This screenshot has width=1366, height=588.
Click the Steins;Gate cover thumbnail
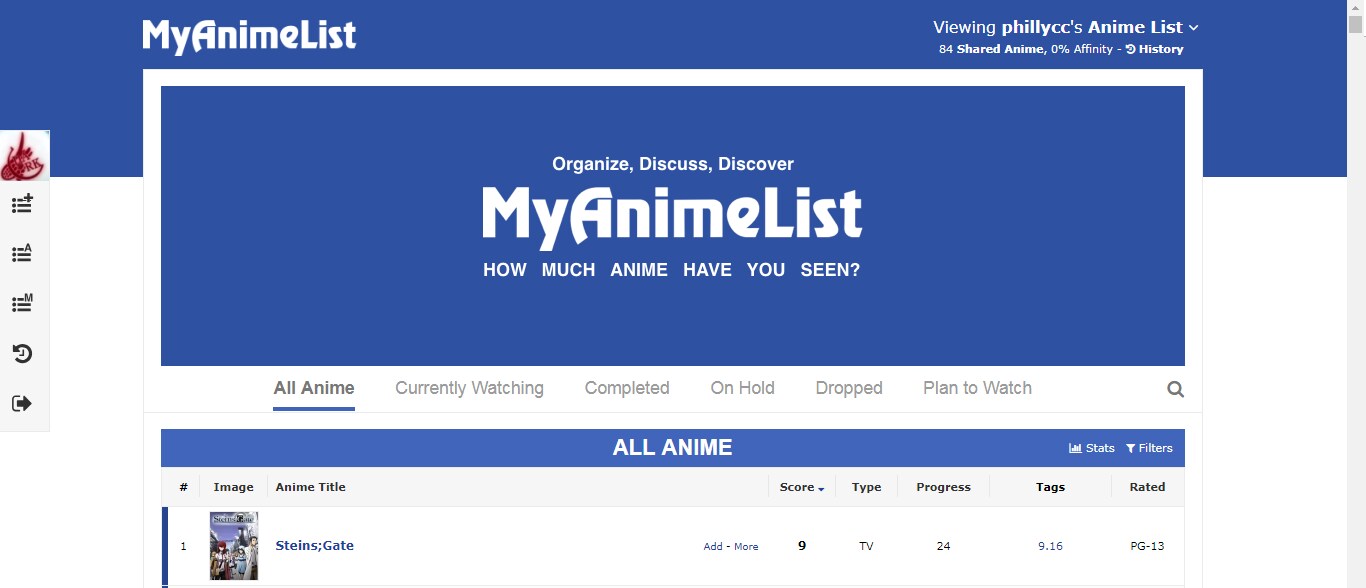coord(234,546)
